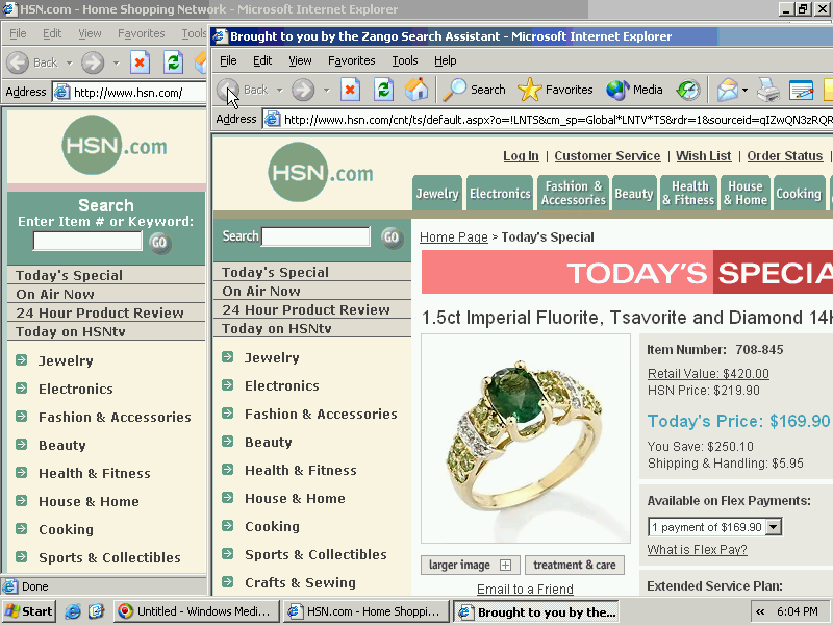Open Forward dropdown arrow in HSN.com background window
This screenshot has height=625, width=833.
(x=116, y=63)
